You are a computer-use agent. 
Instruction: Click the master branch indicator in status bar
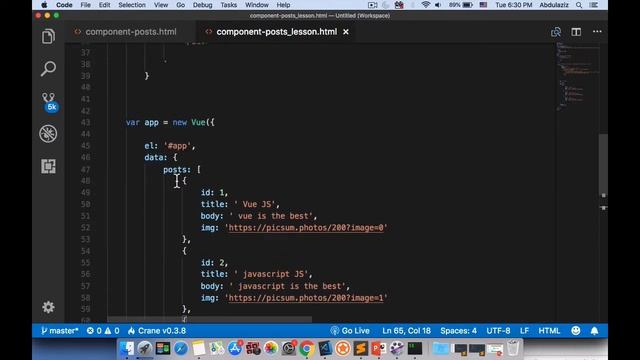click(60, 331)
